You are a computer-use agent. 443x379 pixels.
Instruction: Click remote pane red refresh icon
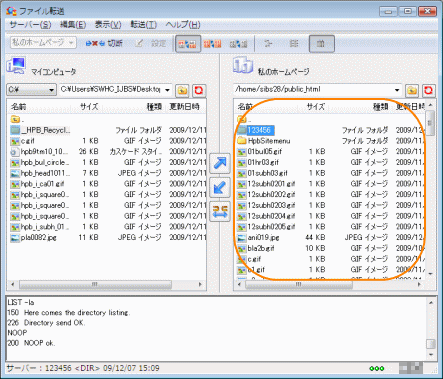(x=429, y=90)
